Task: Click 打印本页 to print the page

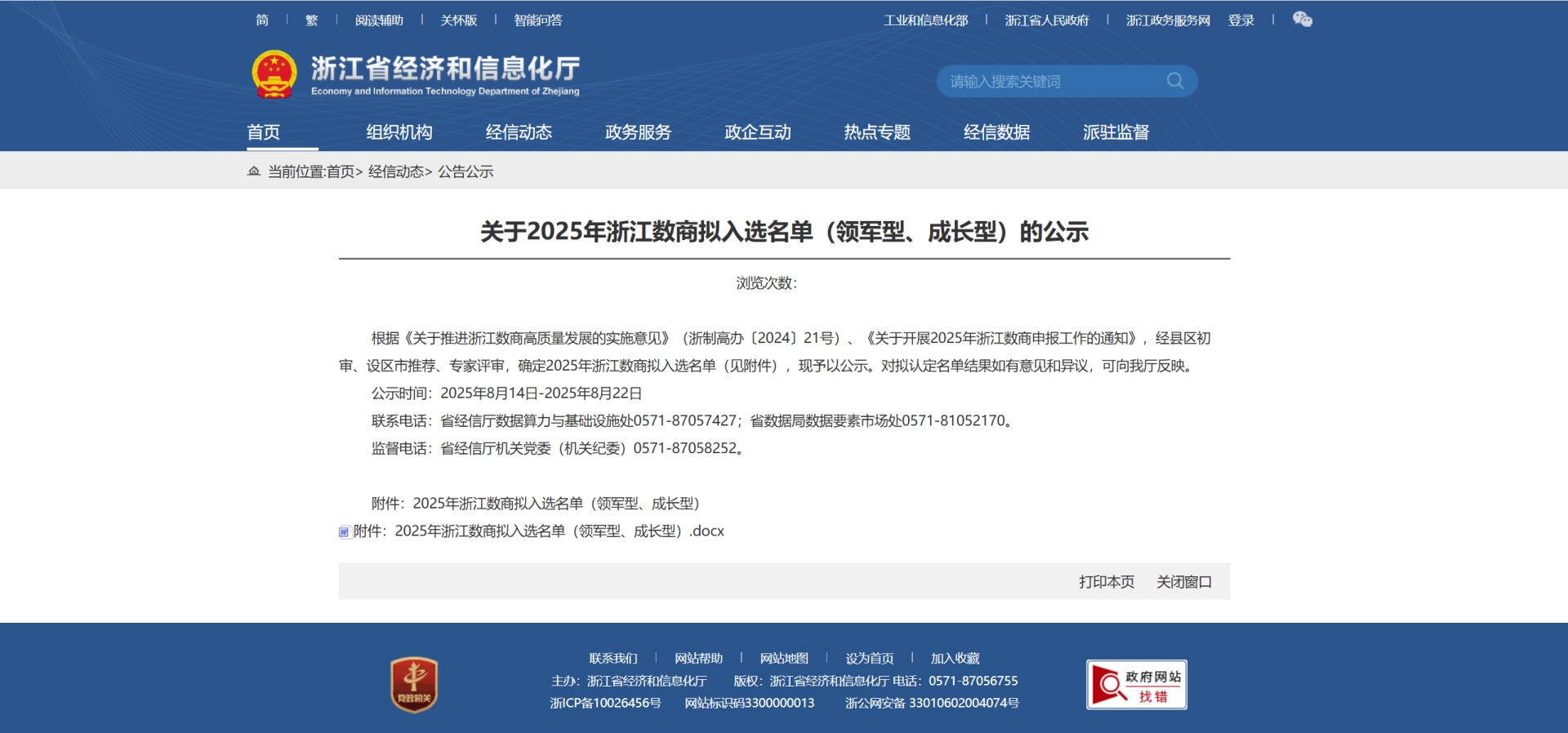Action: [x=1106, y=582]
